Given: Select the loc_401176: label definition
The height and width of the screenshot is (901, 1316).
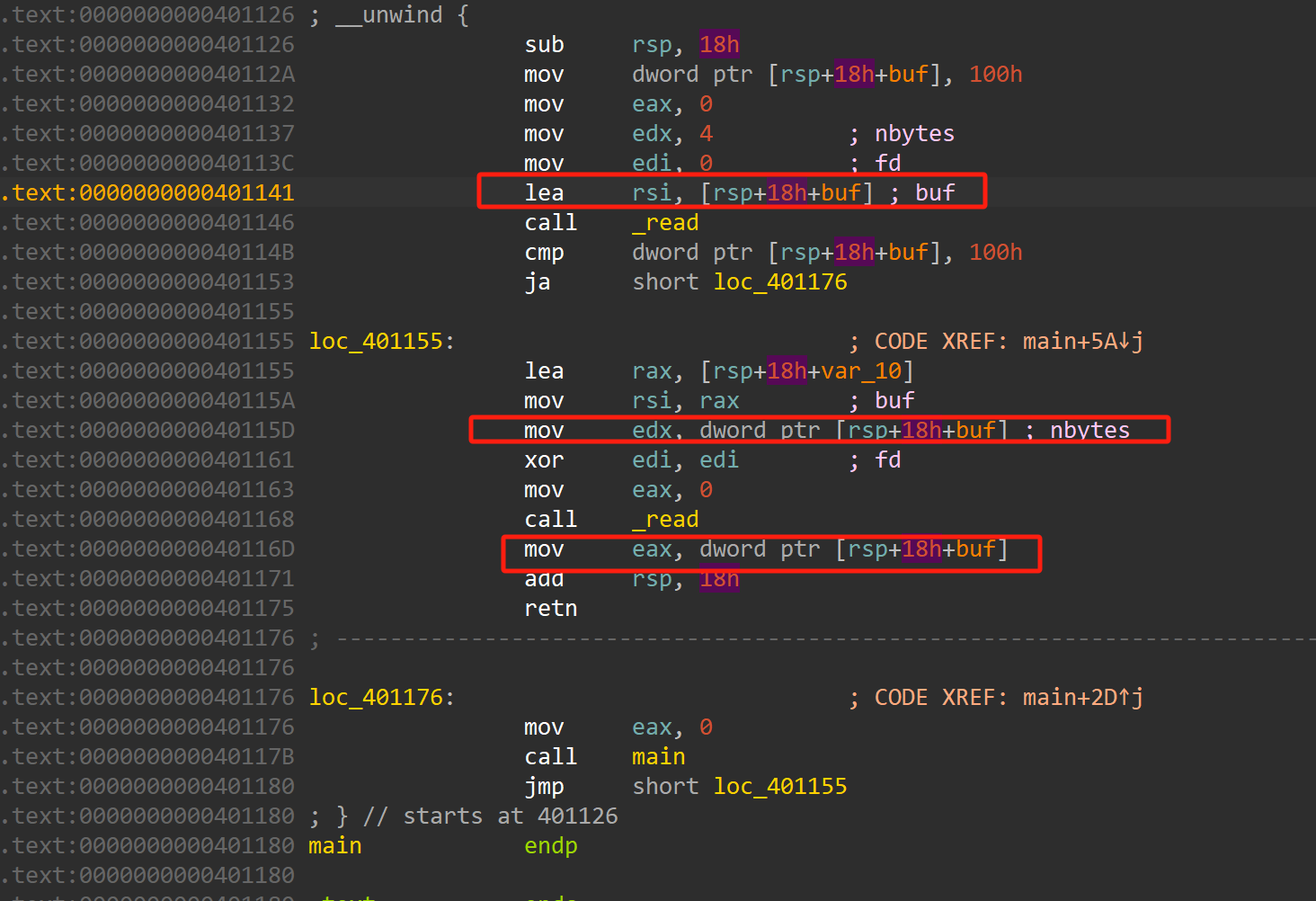Looking at the screenshot, I should (x=382, y=697).
